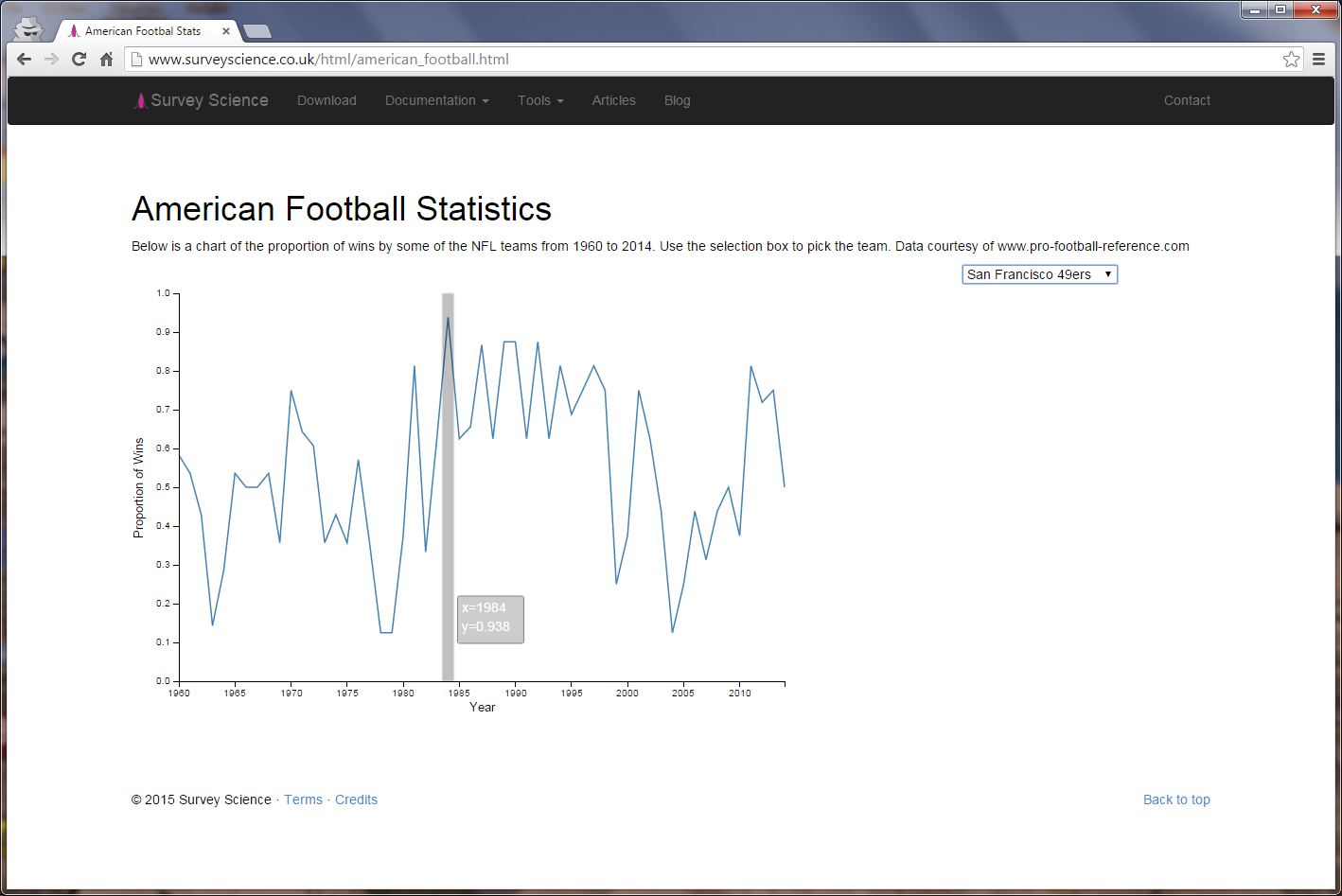Image resolution: width=1342 pixels, height=896 pixels.
Task: Click the browser back navigation arrow
Action: pos(24,59)
